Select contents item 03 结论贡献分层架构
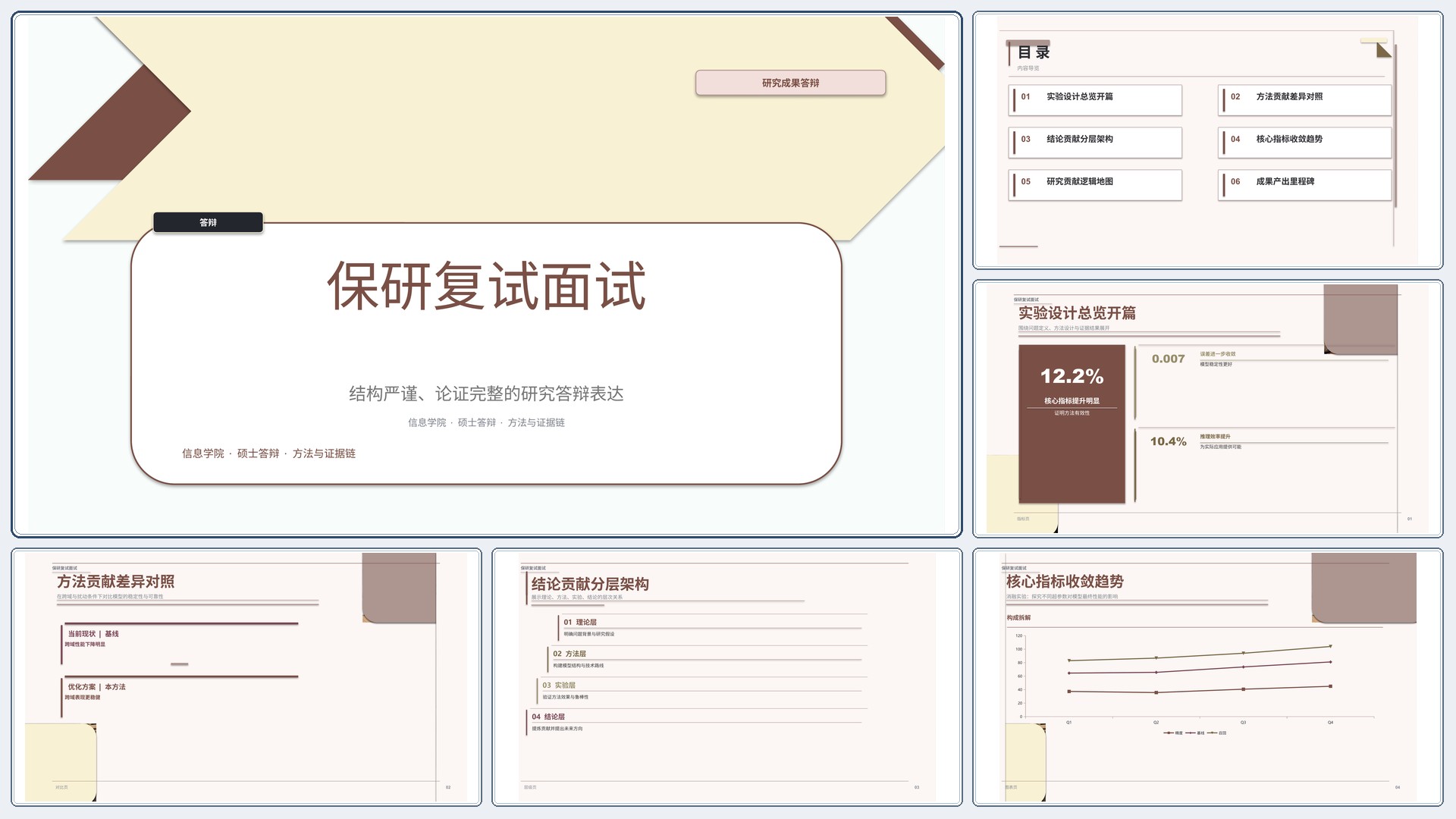 click(x=1095, y=143)
